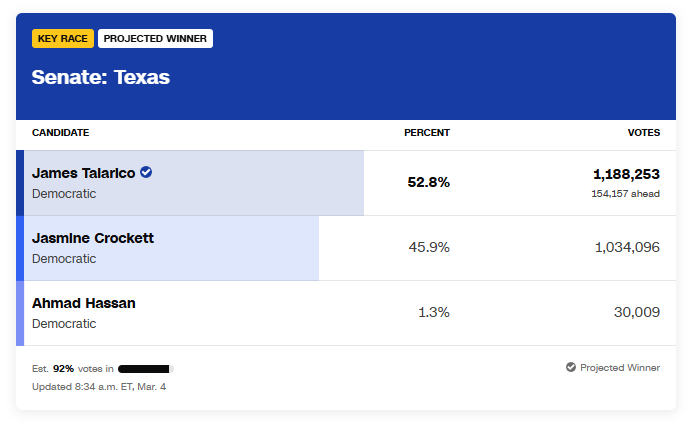The width and height of the screenshot is (692, 425).
Task: Select the Ahmad Hassan candidate name
Action: [x=84, y=303]
